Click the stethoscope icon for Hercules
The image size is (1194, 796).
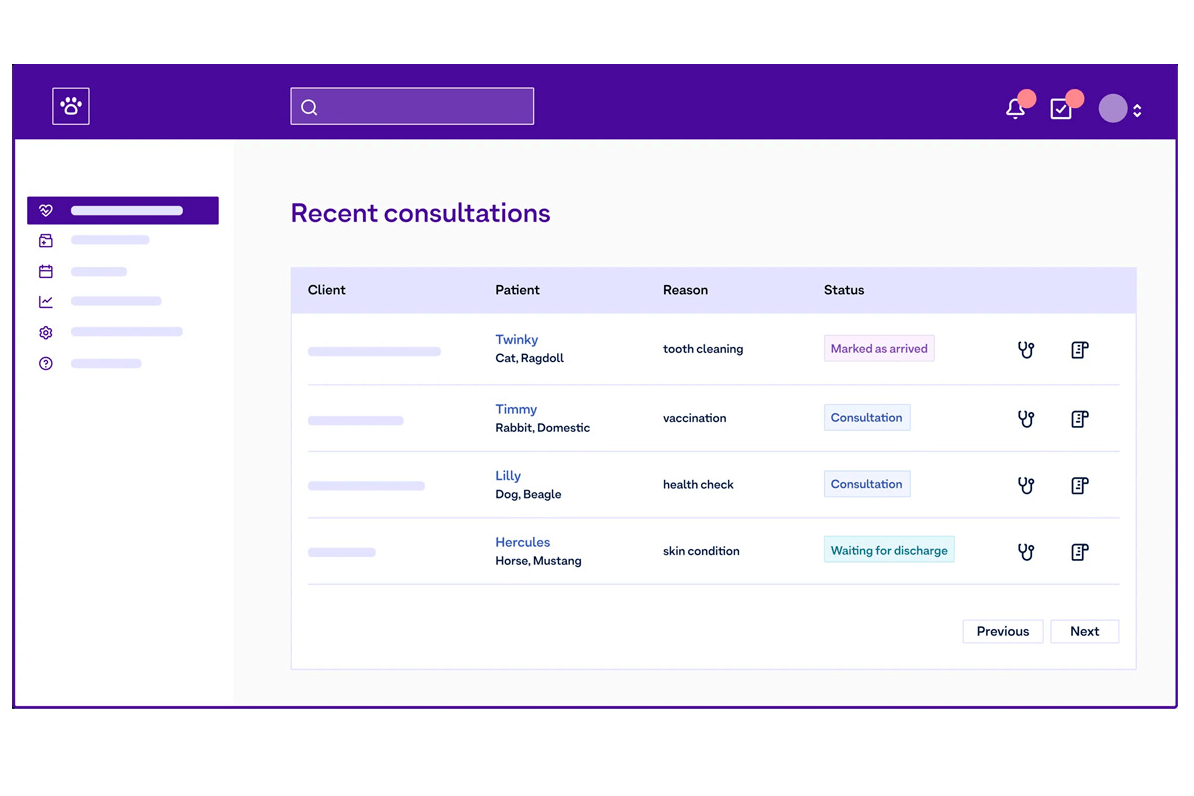click(1025, 552)
